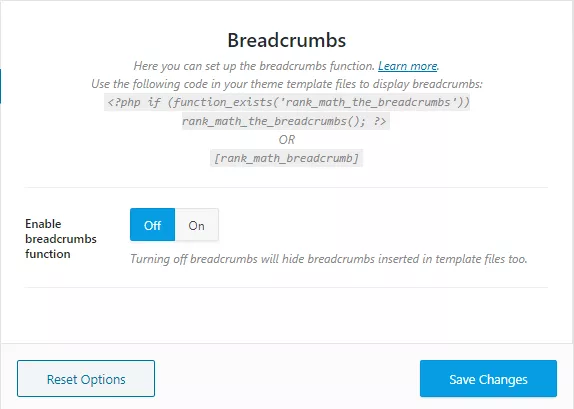This screenshot has width=574, height=409.
Task: Select the PHP function_exists code line
Action: 287,102
